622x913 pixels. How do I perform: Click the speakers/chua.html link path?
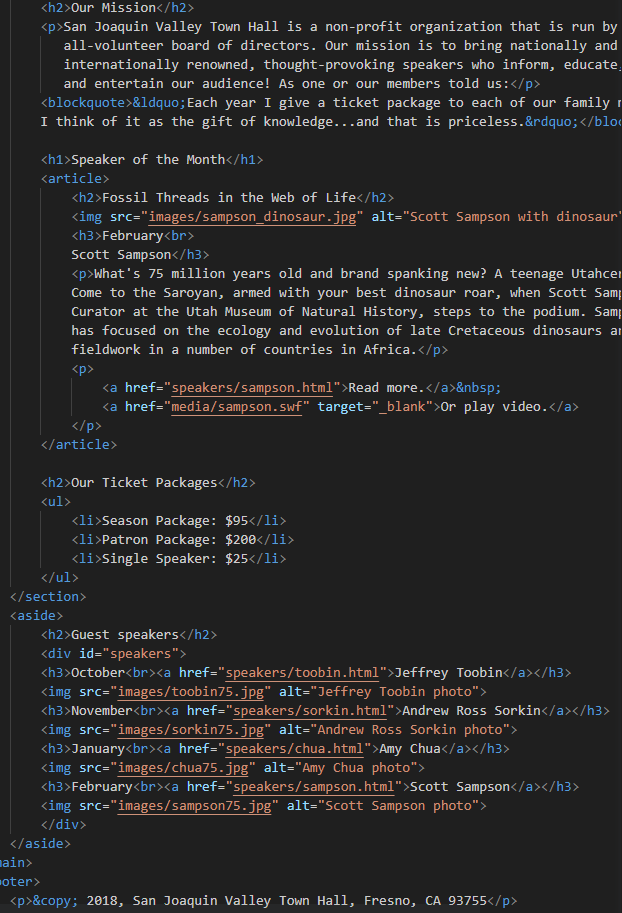click(298, 749)
